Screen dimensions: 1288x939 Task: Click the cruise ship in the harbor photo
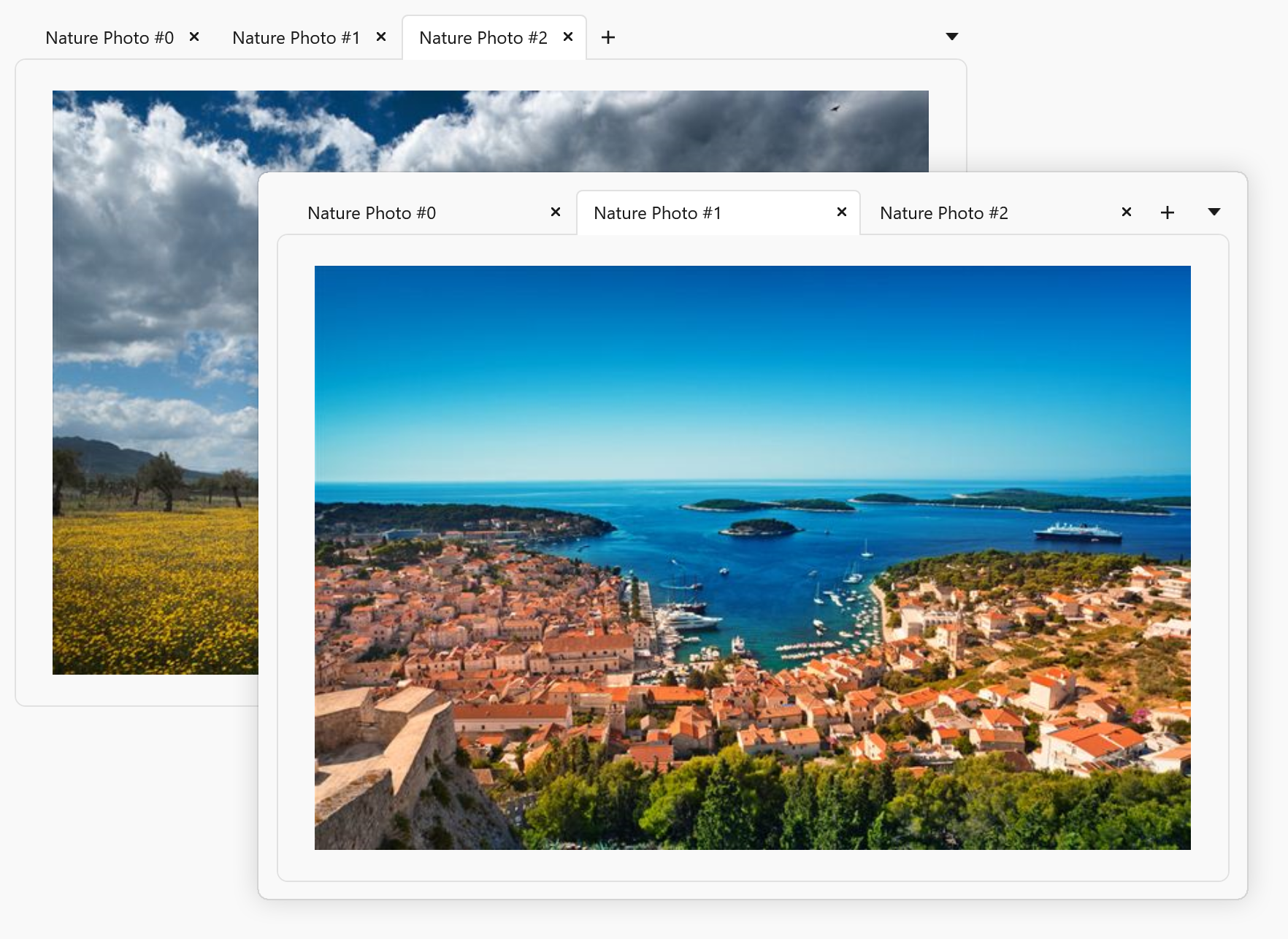tap(1078, 531)
